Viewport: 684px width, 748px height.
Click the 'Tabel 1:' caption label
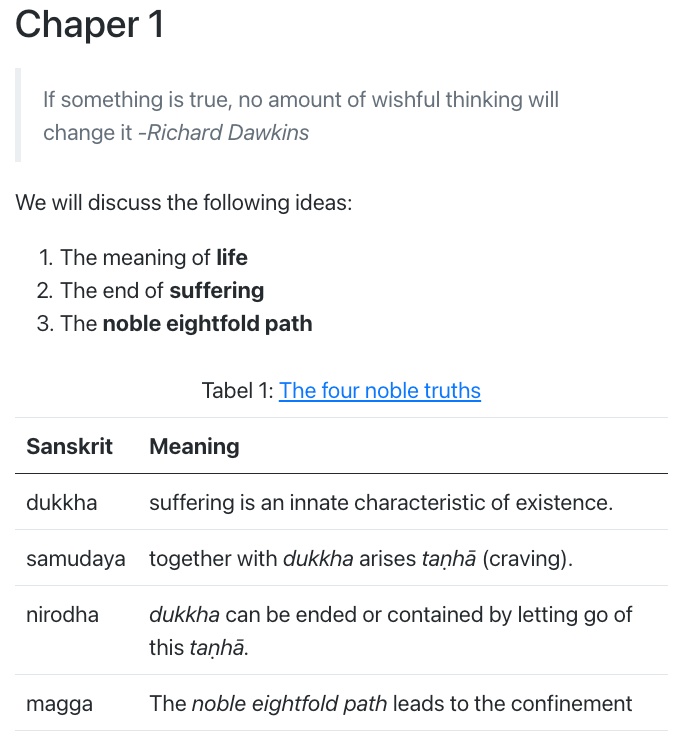(237, 391)
